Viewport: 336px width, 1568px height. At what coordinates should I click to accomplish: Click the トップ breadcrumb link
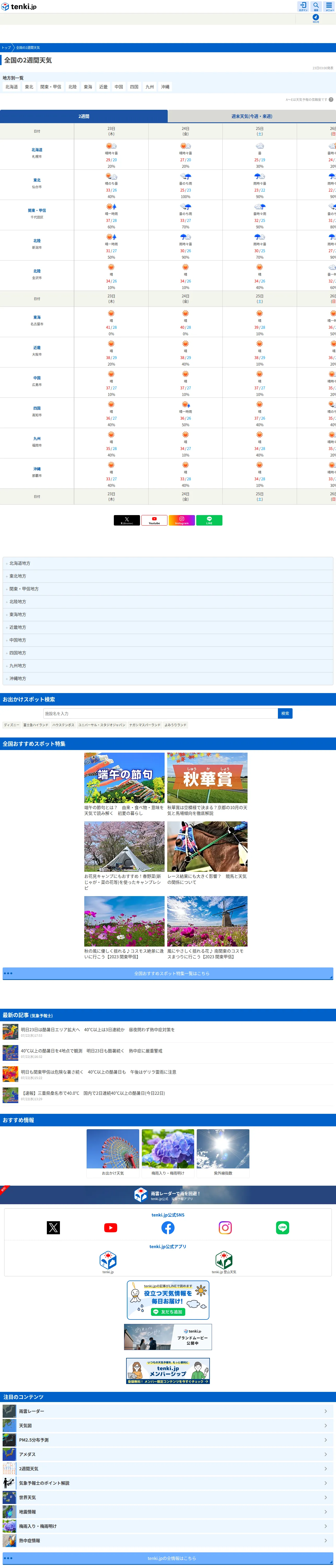point(6,48)
